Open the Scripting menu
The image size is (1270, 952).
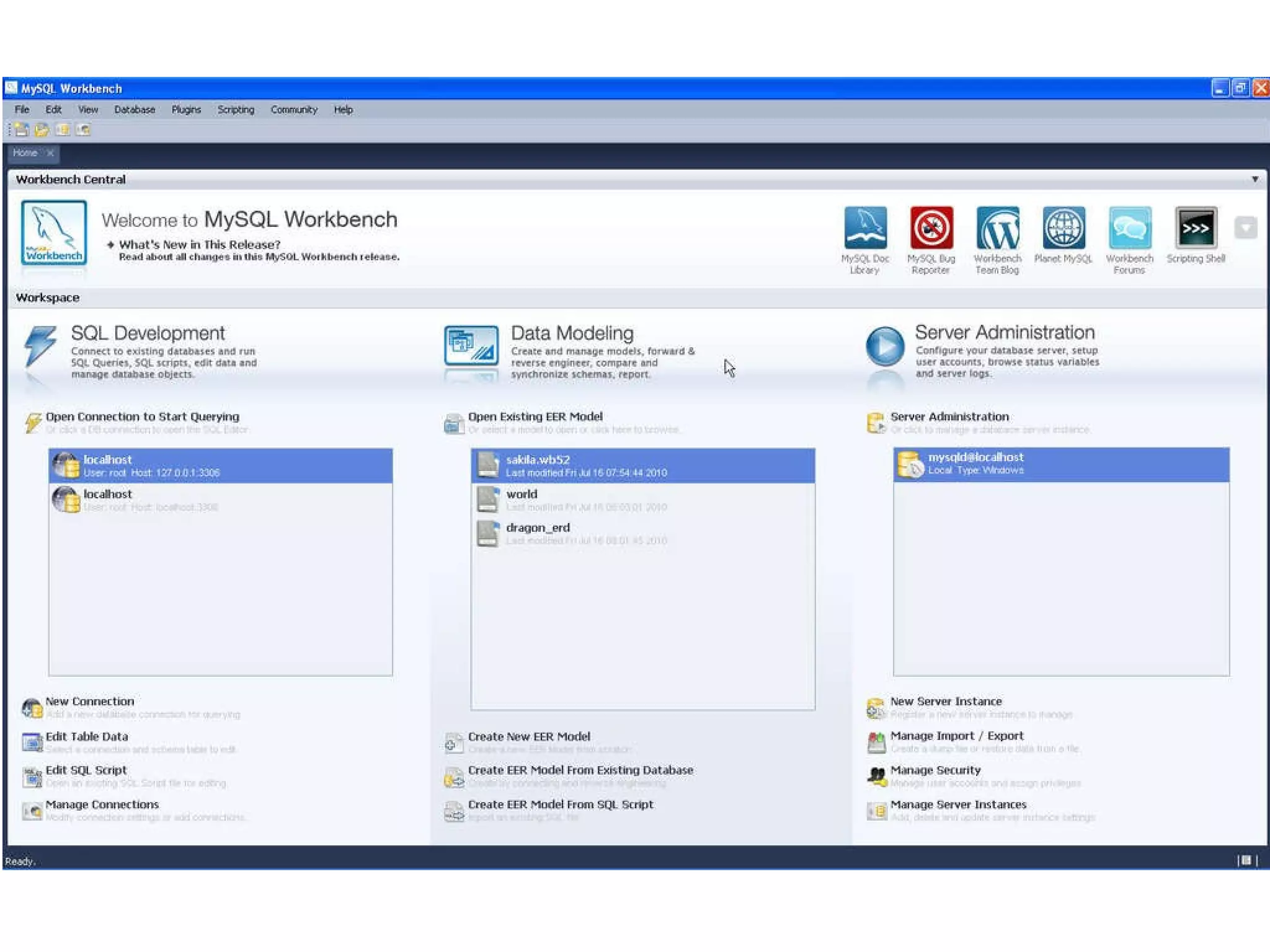click(x=236, y=110)
